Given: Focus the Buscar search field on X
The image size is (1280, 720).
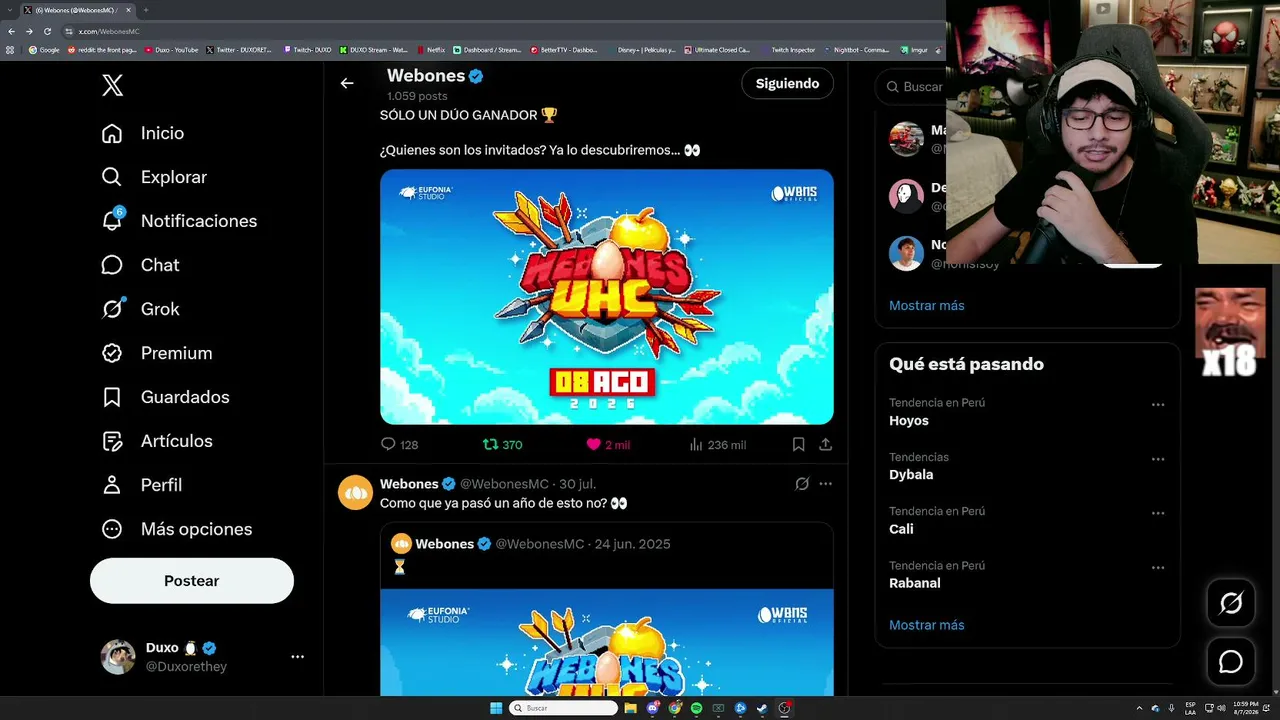Looking at the screenshot, I should [x=910, y=87].
